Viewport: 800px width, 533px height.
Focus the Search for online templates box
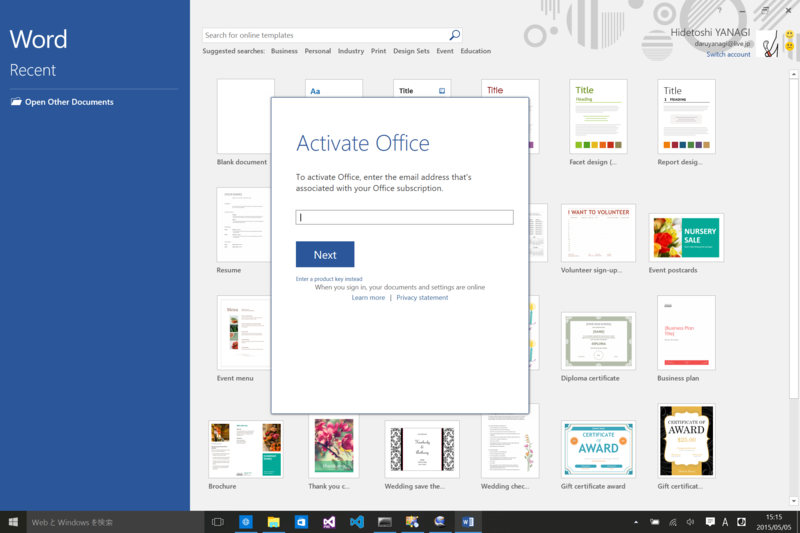point(325,35)
